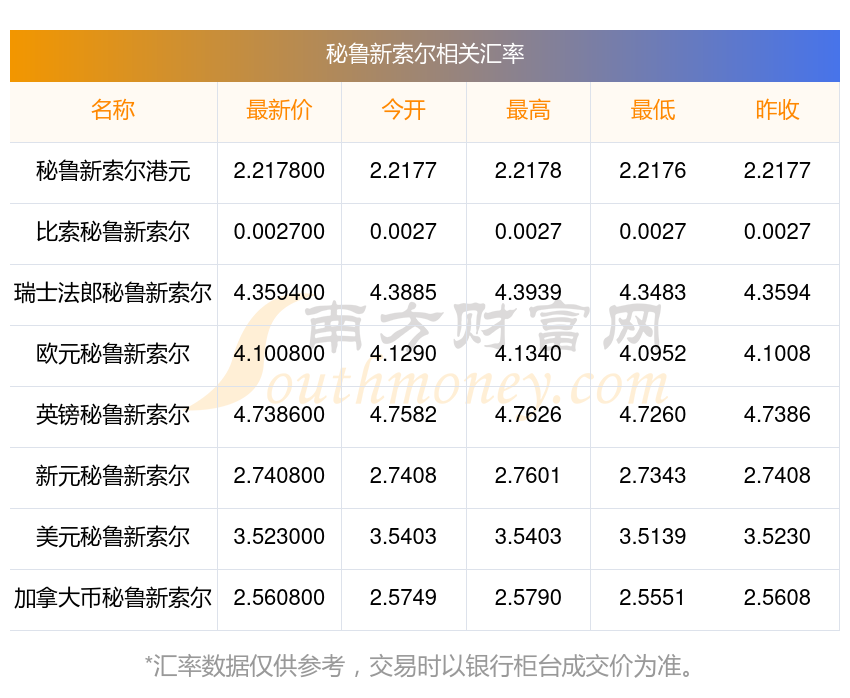850x698 pixels.
Task: Click the 秘鲁新索尔相关汇率 title banner
Action: [425, 55]
